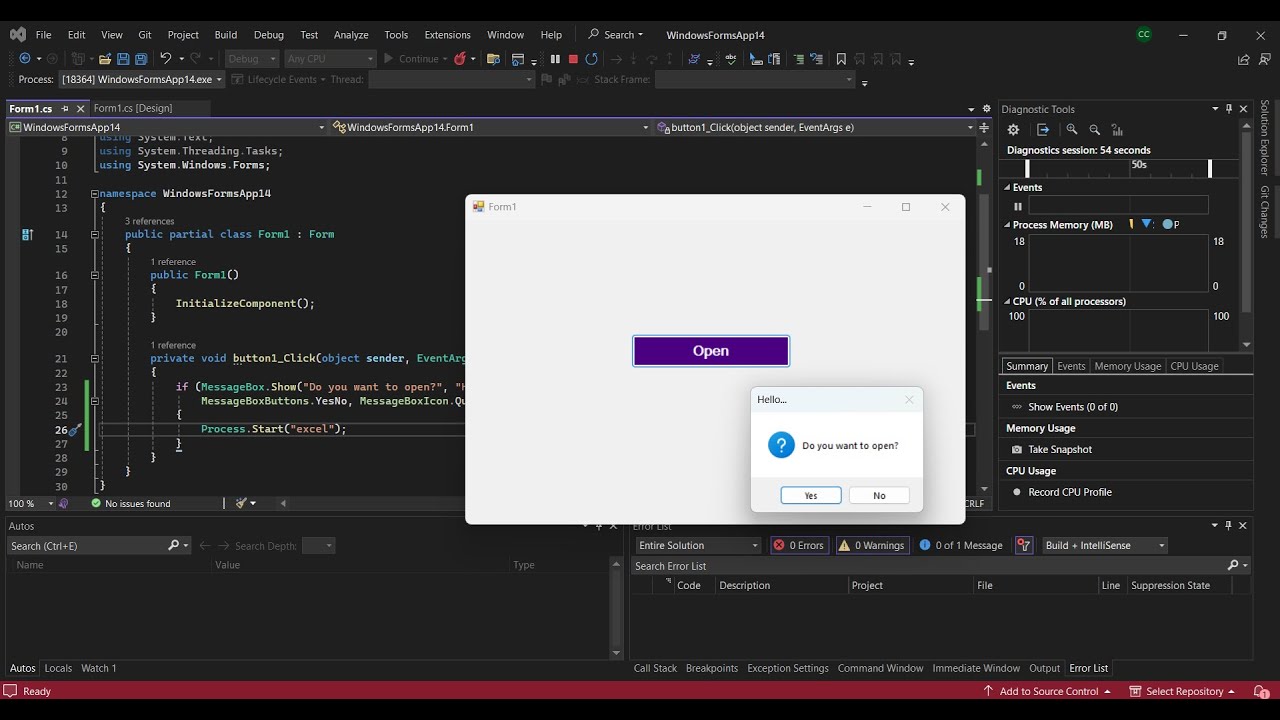
Task: Click Yes in the Hello message box
Action: click(x=811, y=495)
